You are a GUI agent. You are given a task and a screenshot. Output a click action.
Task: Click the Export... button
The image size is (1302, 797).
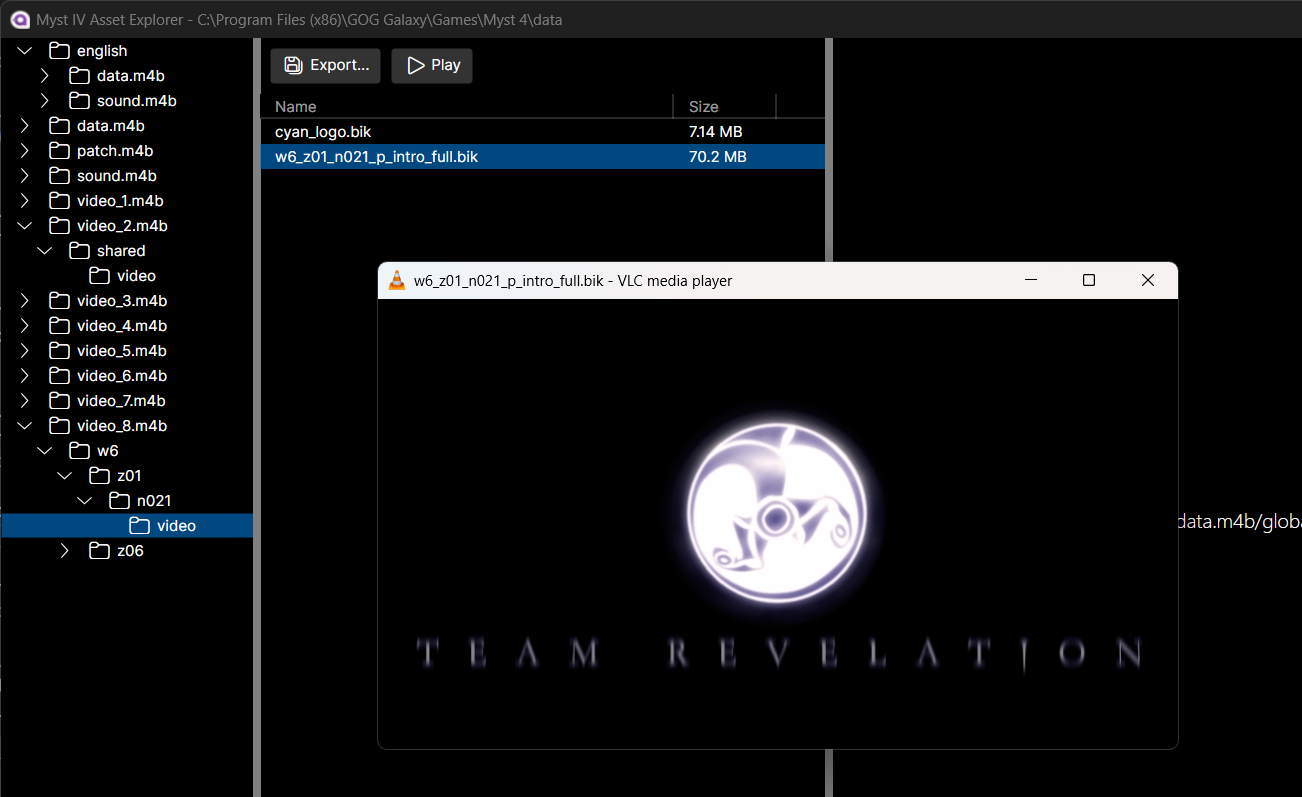(x=326, y=65)
